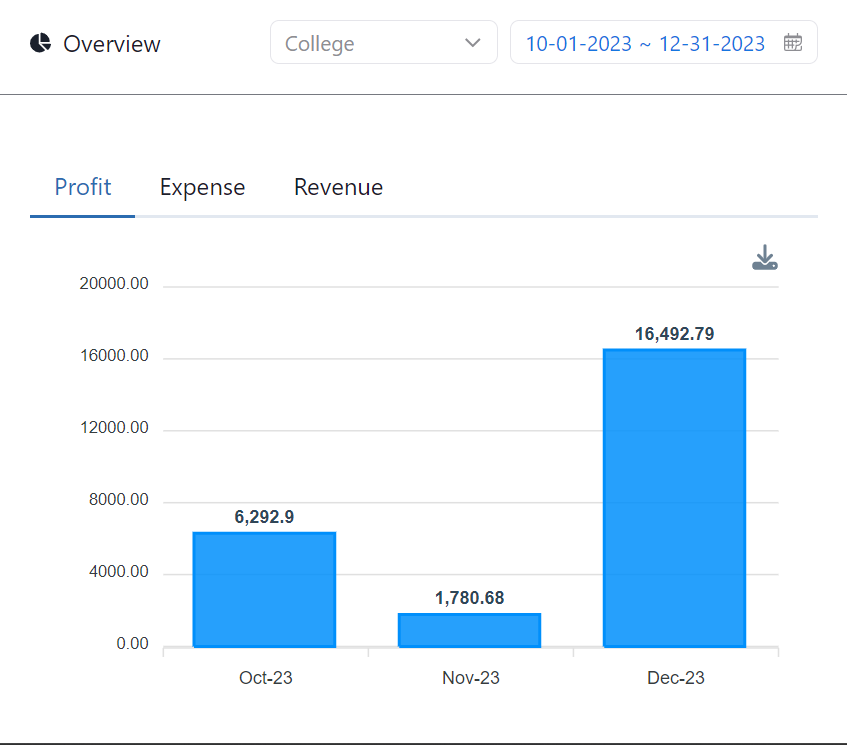This screenshot has width=847, height=745.
Task: Click the calendar icon in date range picker
Action: (794, 42)
